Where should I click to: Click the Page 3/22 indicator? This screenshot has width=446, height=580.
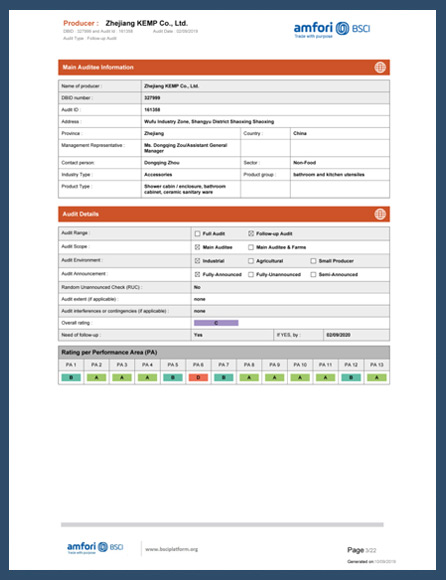(x=361, y=550)
